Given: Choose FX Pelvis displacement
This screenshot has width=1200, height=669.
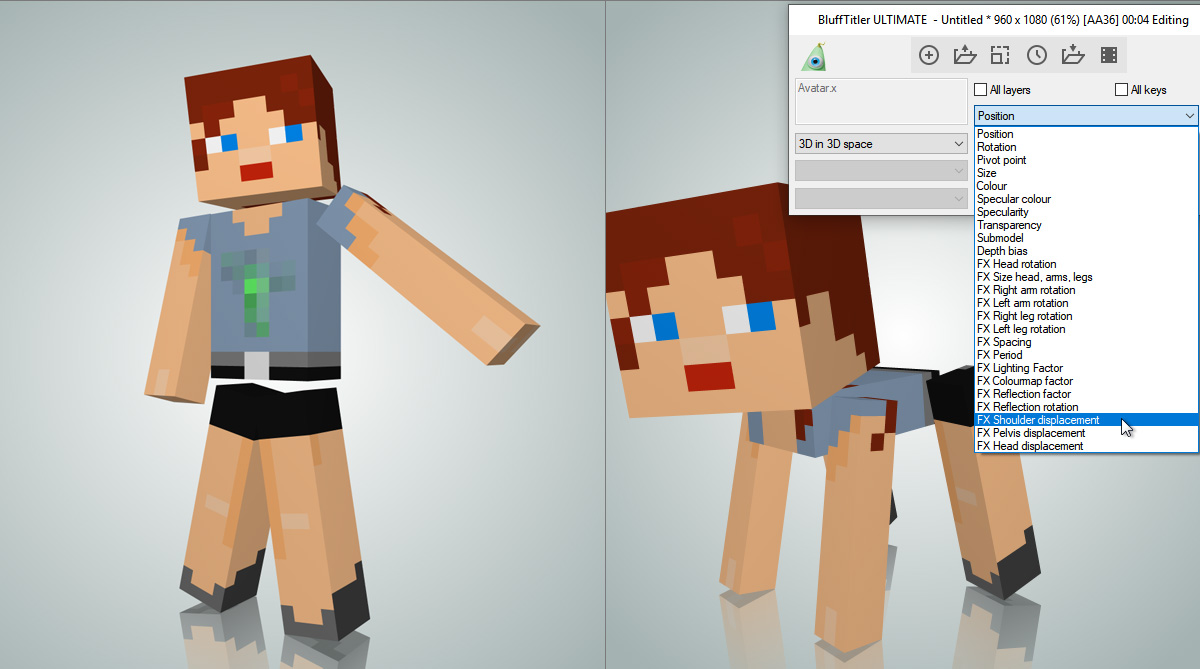Looking at the screenshot, I should pos(1086,433).
